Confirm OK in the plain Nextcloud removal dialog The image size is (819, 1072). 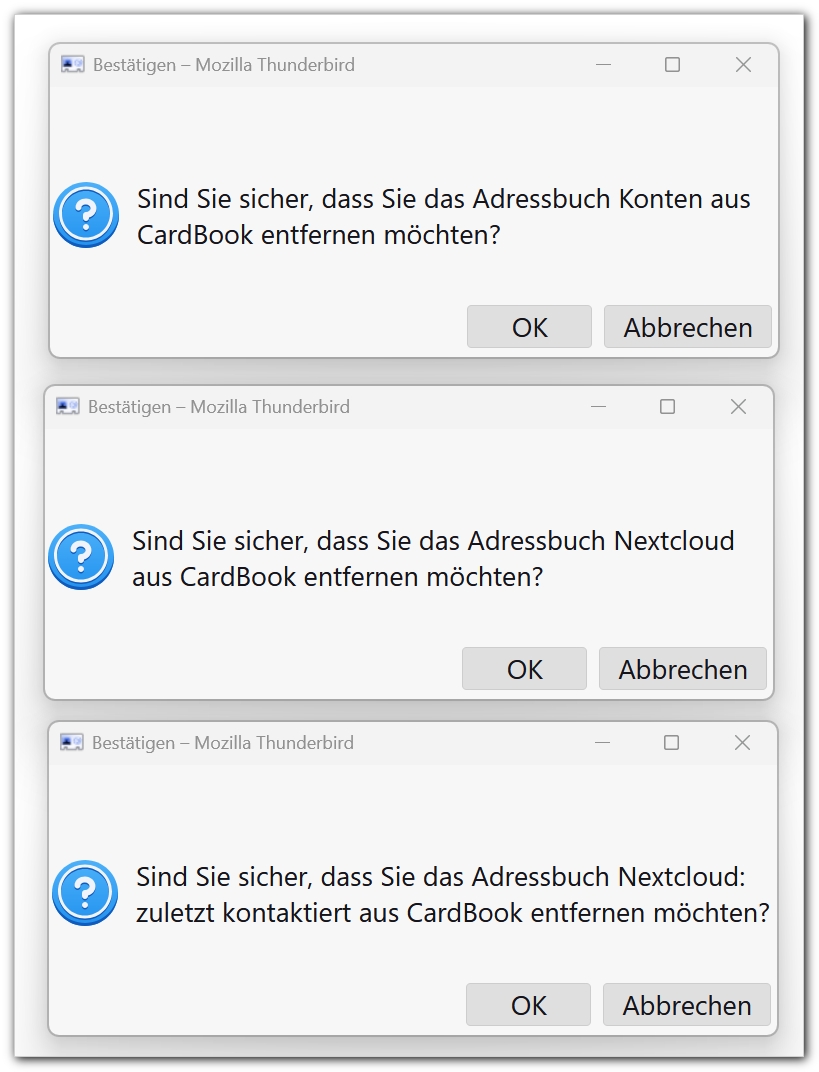(x=524, y=669)
